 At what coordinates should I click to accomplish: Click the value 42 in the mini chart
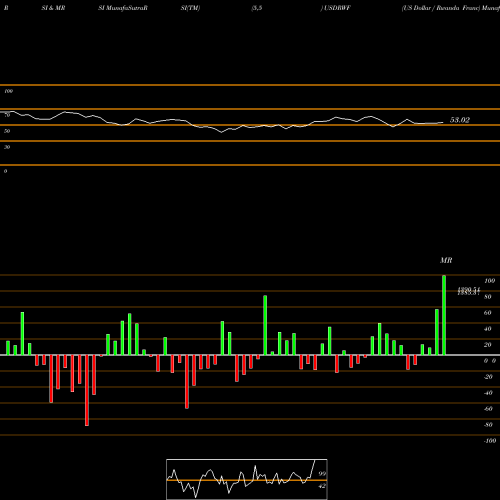pos(322,486)
